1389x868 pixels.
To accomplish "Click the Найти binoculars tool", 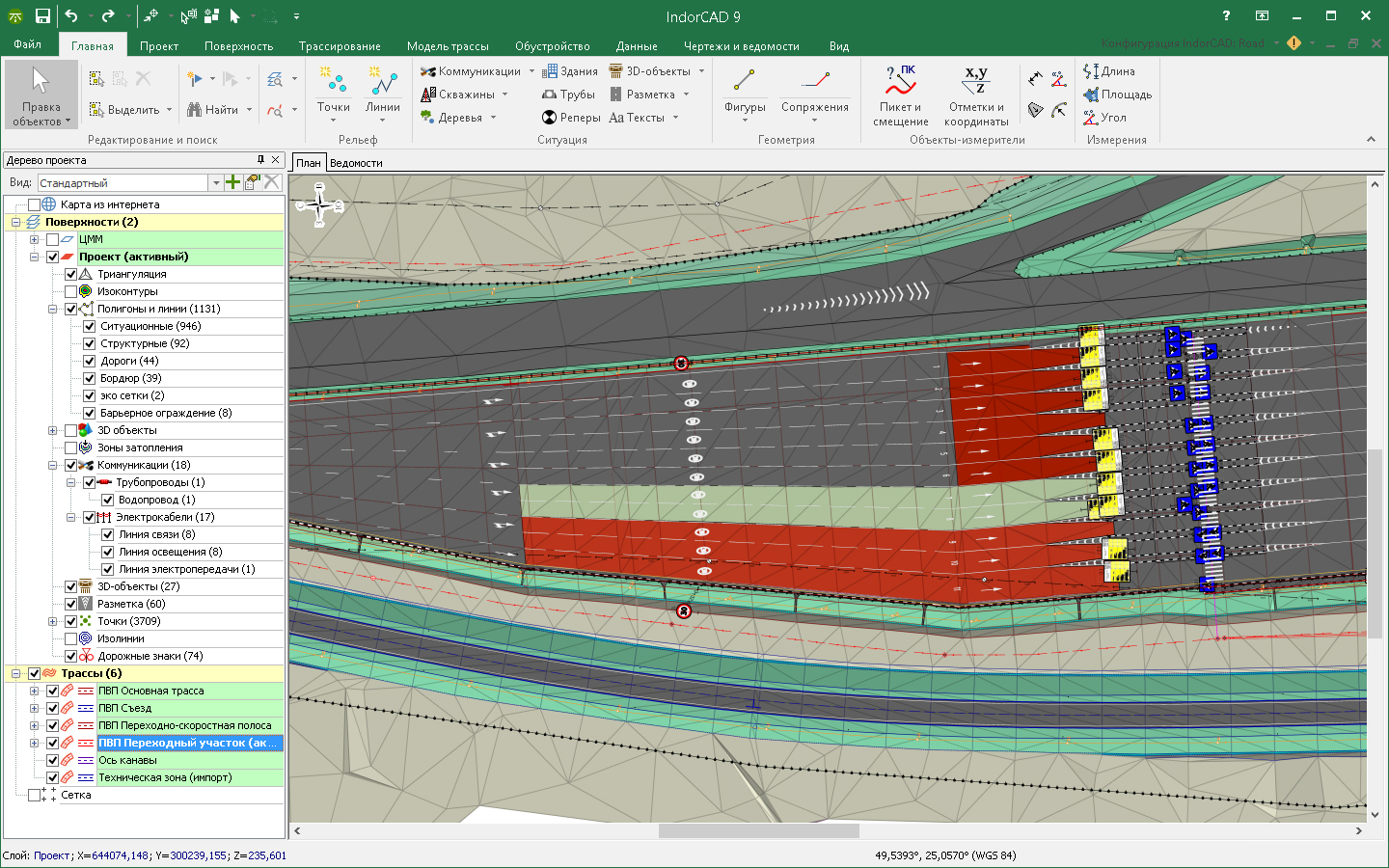I will tap(213, 110).
